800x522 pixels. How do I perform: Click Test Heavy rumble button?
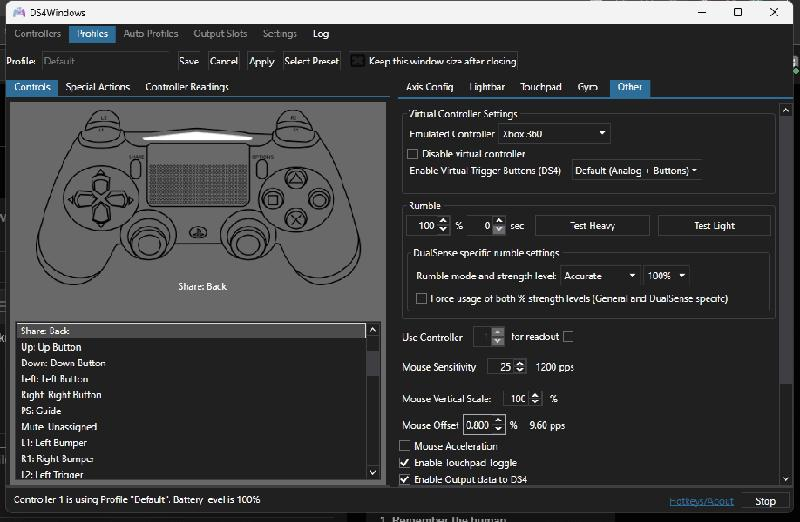click(592, 226)
